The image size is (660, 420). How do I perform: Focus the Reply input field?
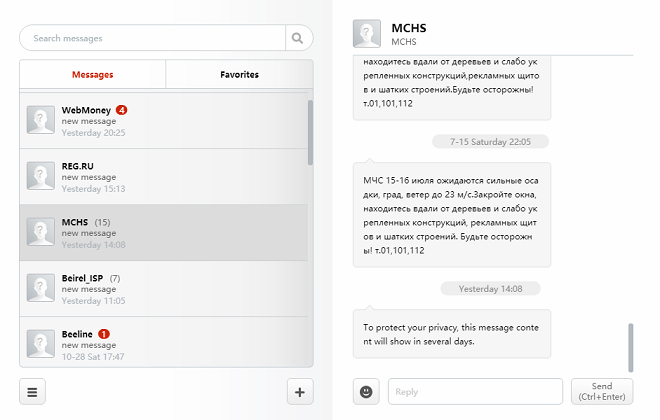pos(475,391)
